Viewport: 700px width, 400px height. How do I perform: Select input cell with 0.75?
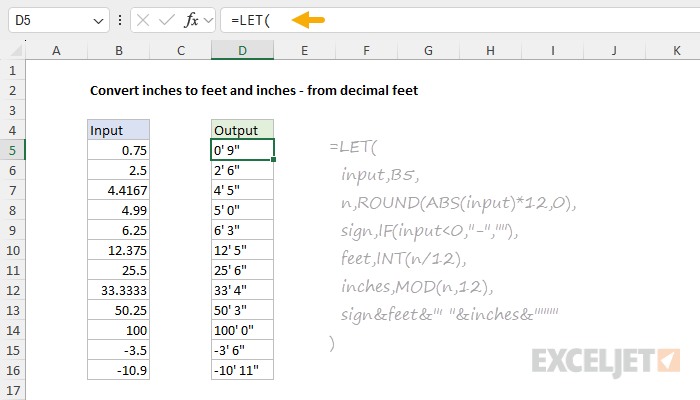119,150
